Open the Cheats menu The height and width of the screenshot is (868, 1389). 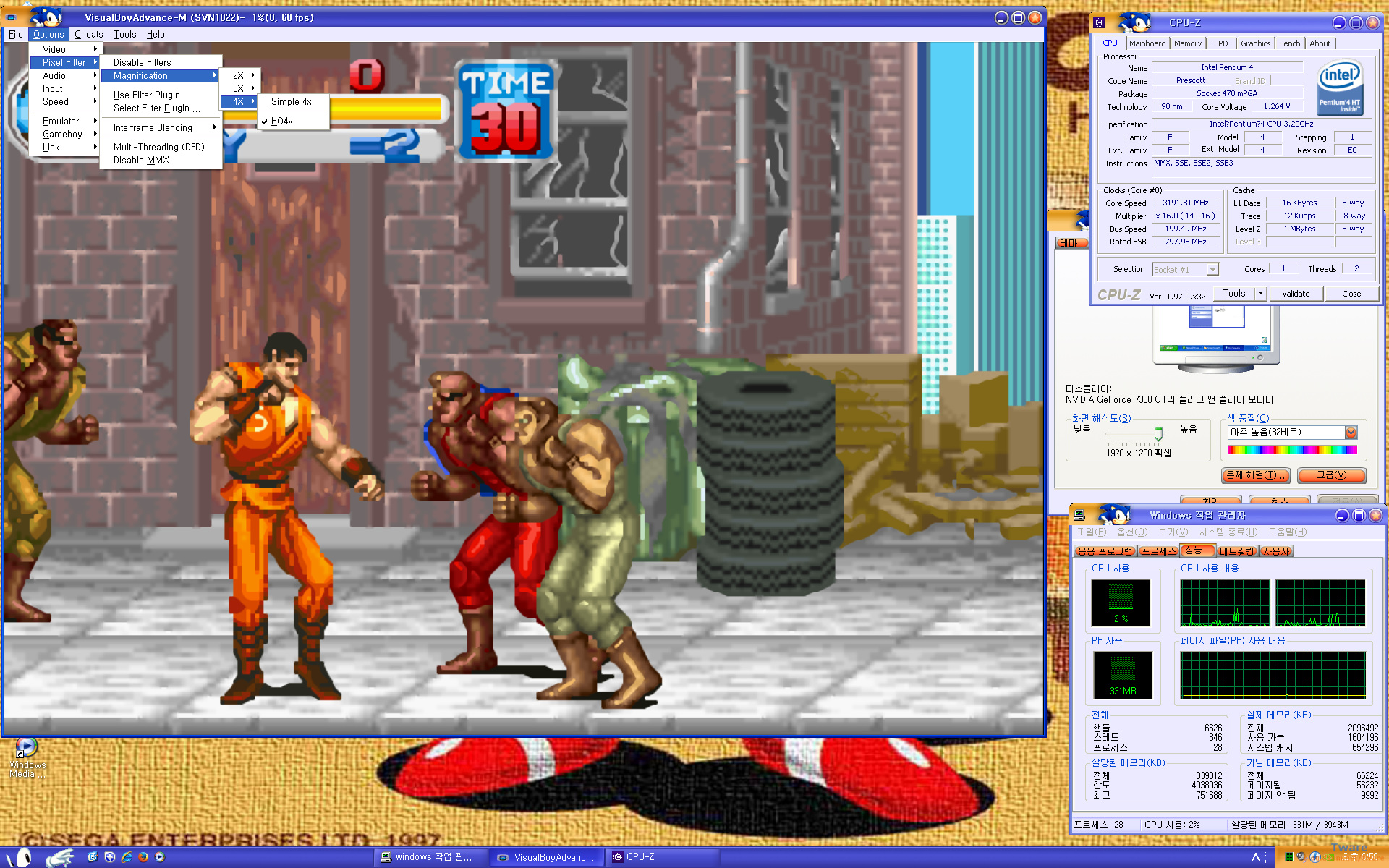[88, 34]
